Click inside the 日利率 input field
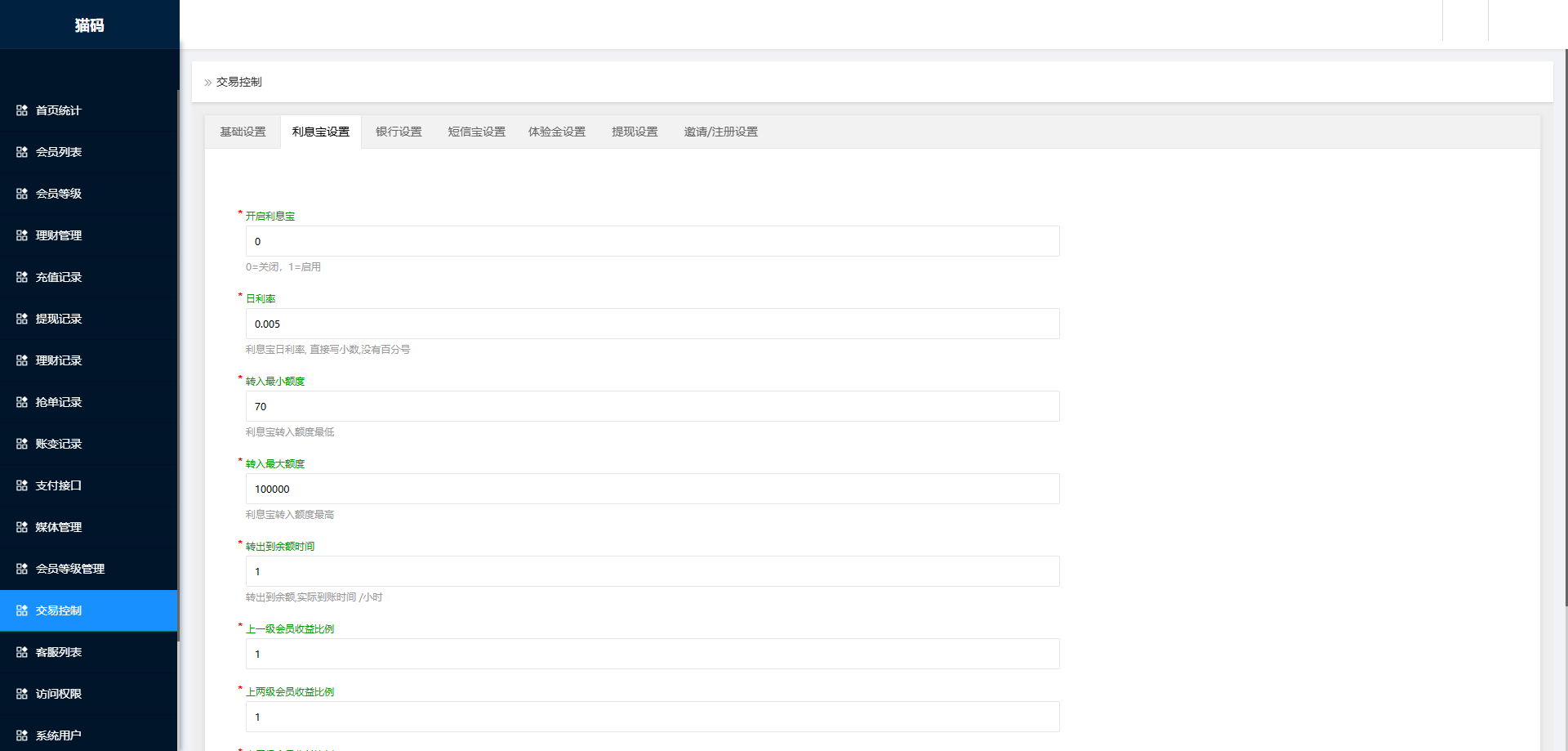The height and width of the screenshot is (751, 1568). coord(652,324)
